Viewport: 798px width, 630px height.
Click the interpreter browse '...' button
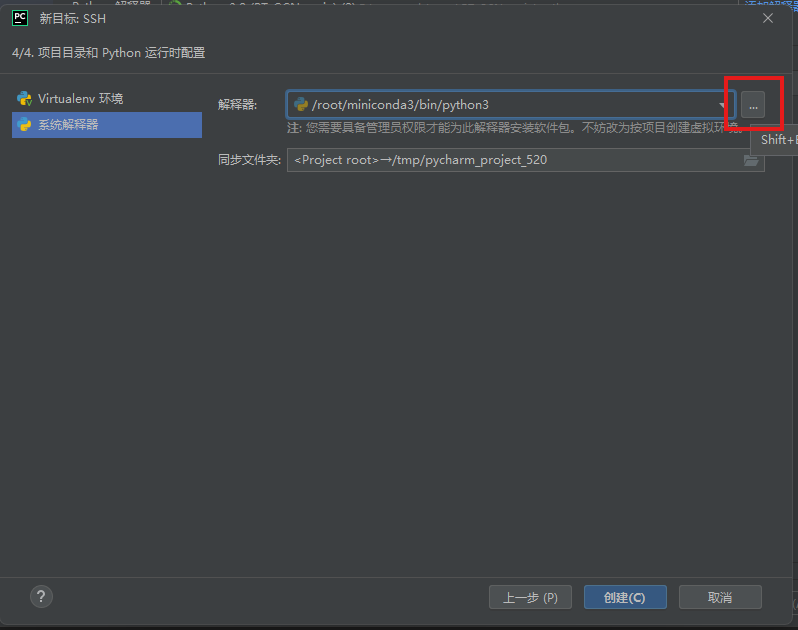pyautogui.click(x=753, y=105)
